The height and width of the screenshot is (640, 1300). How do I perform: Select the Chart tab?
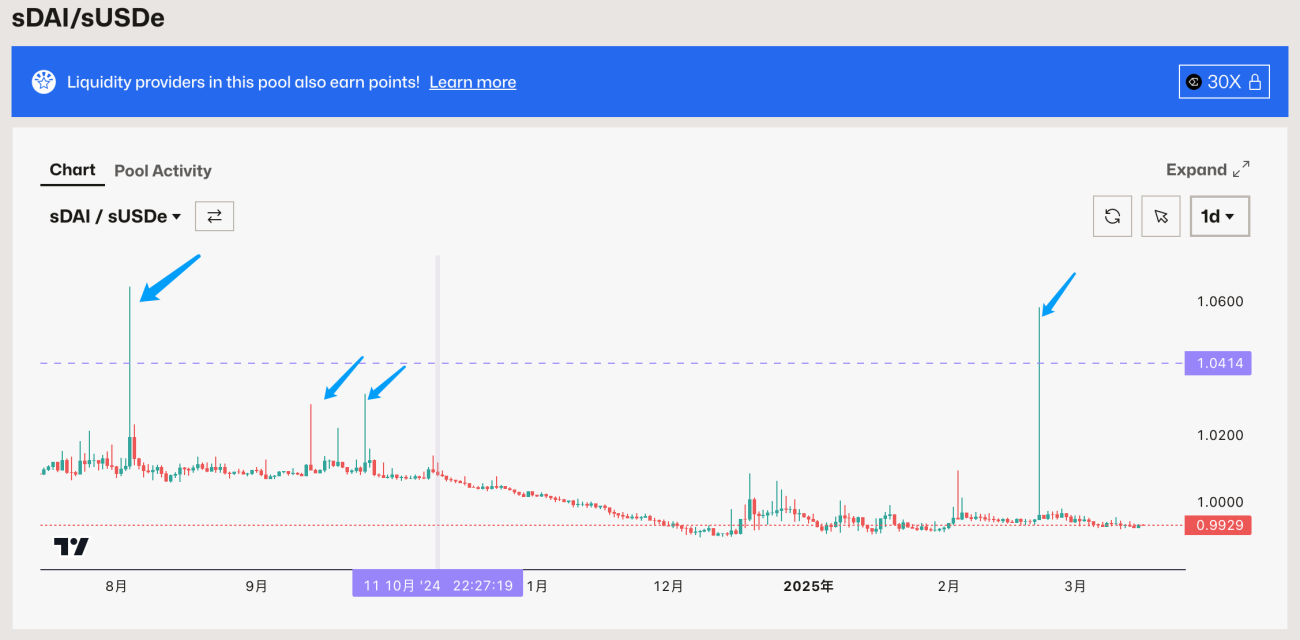click(x=73, y=170)
